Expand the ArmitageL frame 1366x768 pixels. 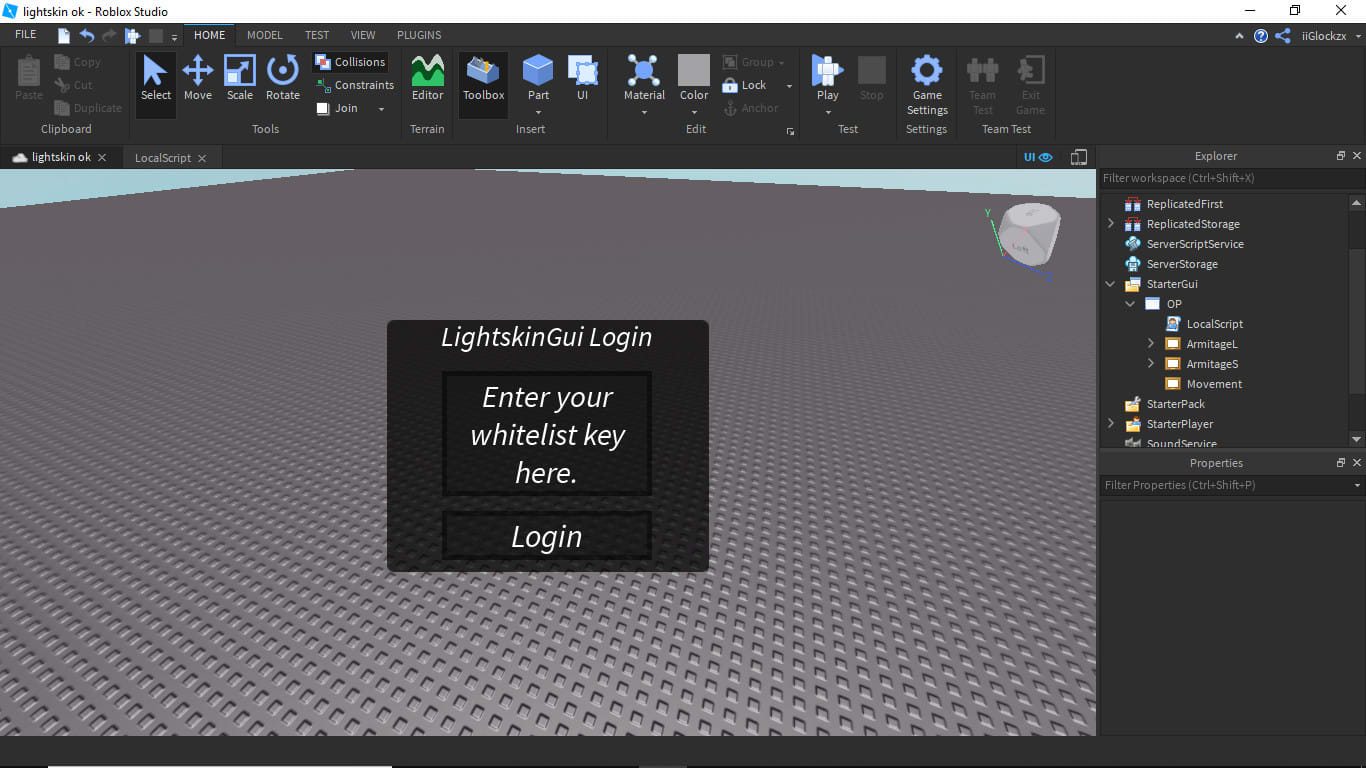(1151, 344)
